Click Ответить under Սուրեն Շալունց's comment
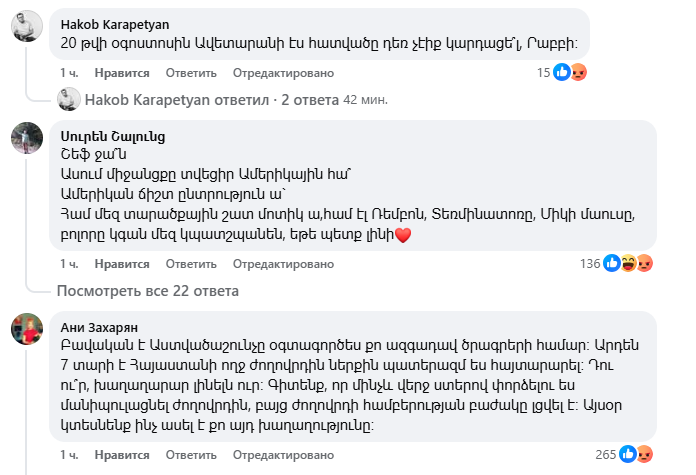Image resolution: width=696 pixels, height=475 pixels. coord(184,264)
